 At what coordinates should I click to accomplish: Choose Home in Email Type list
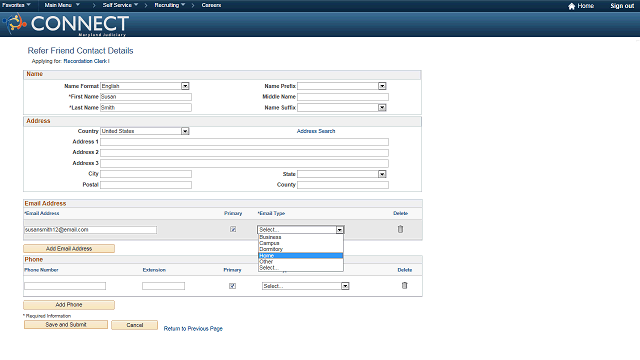[301, 256]
